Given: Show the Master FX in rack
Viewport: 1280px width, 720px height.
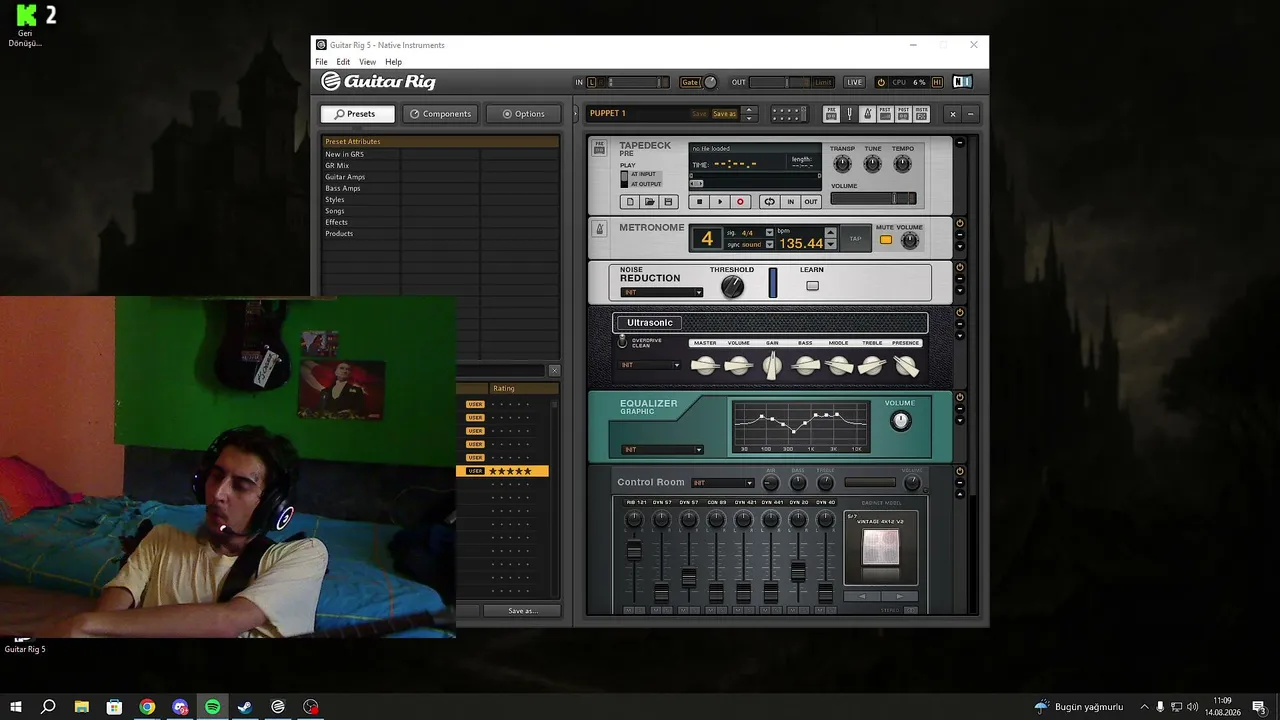Looking at the screenshot, I should click(x=921, y=114).
